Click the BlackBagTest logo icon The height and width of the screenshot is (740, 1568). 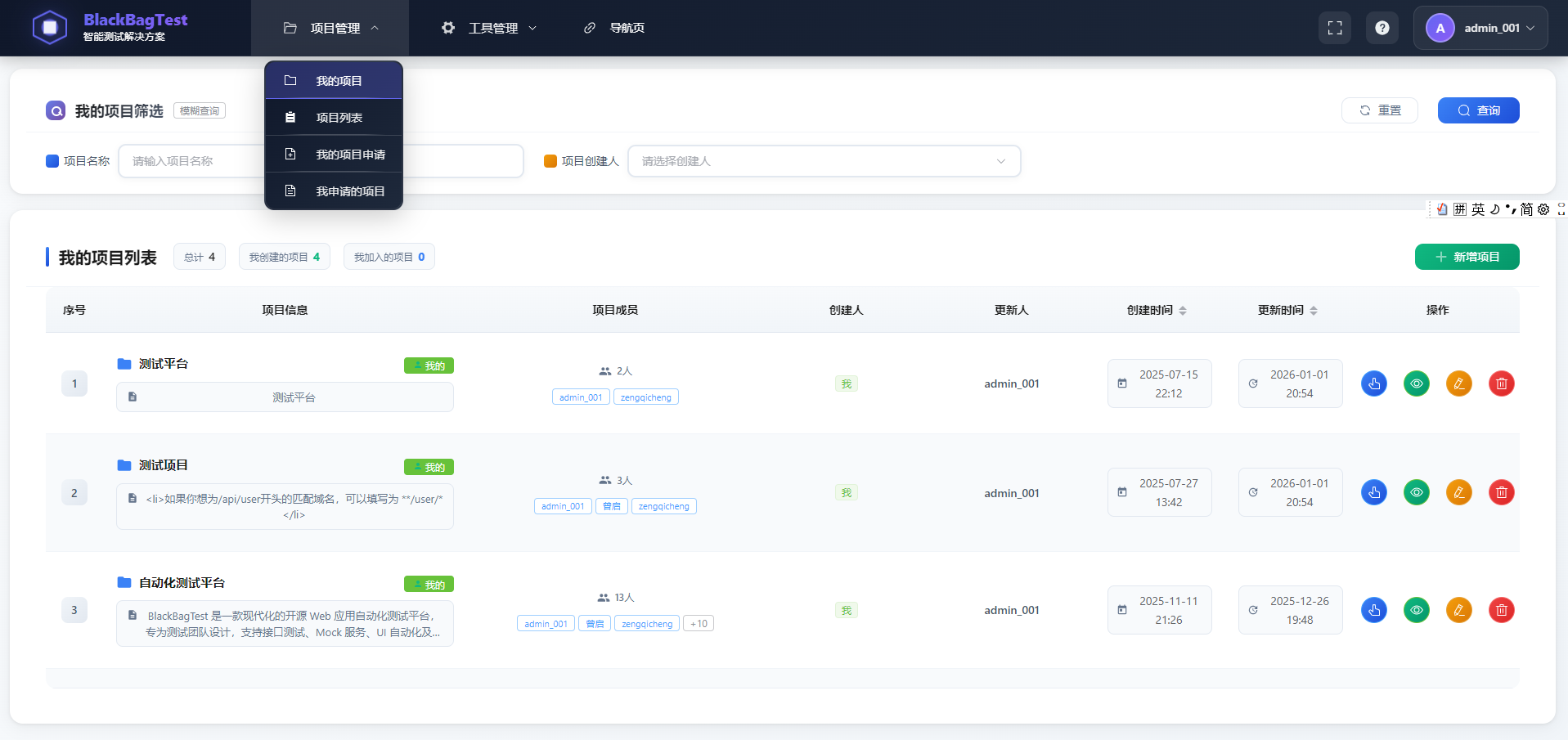(50, 26)
